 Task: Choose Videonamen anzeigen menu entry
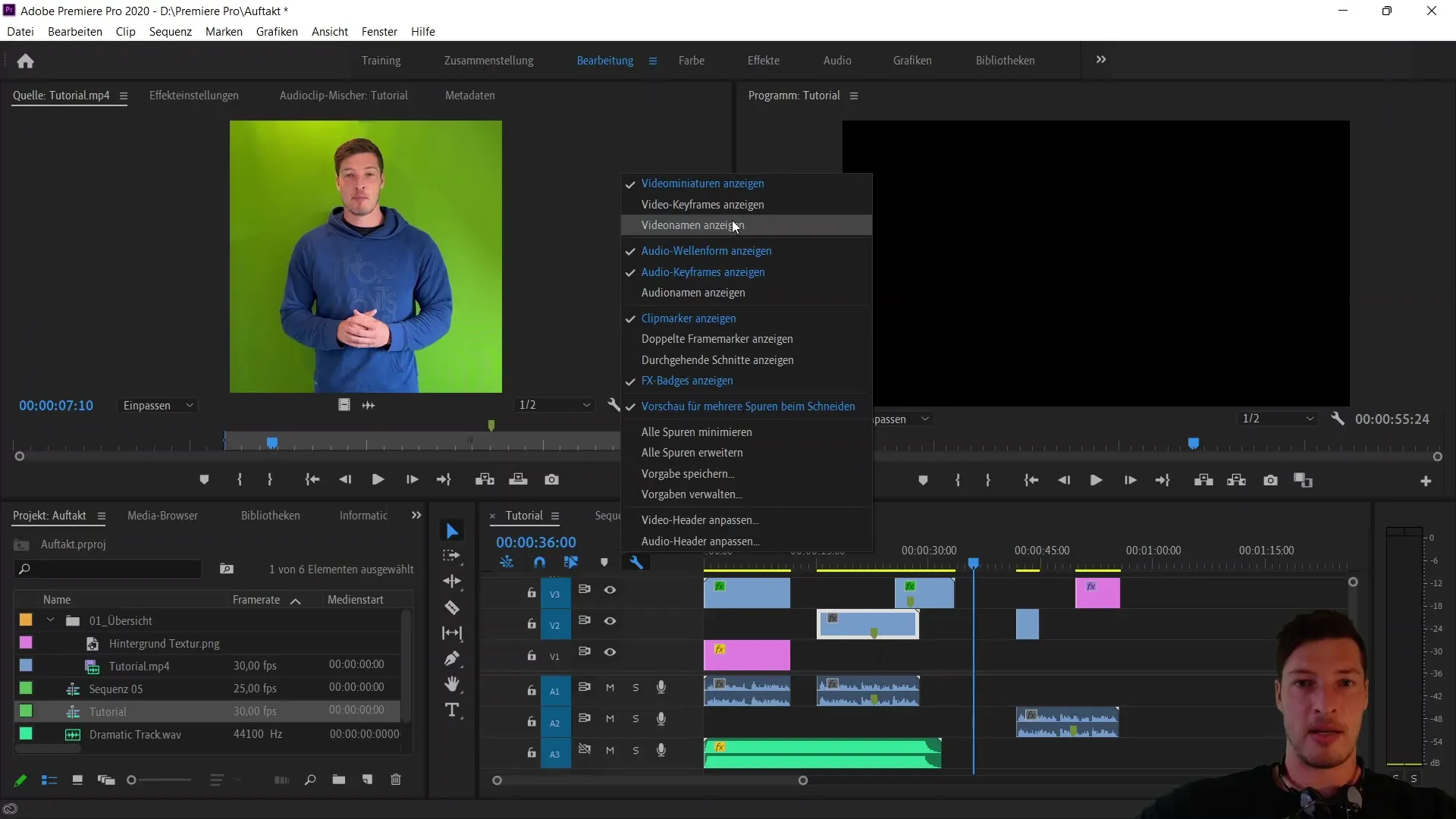[x=746, y=225]
